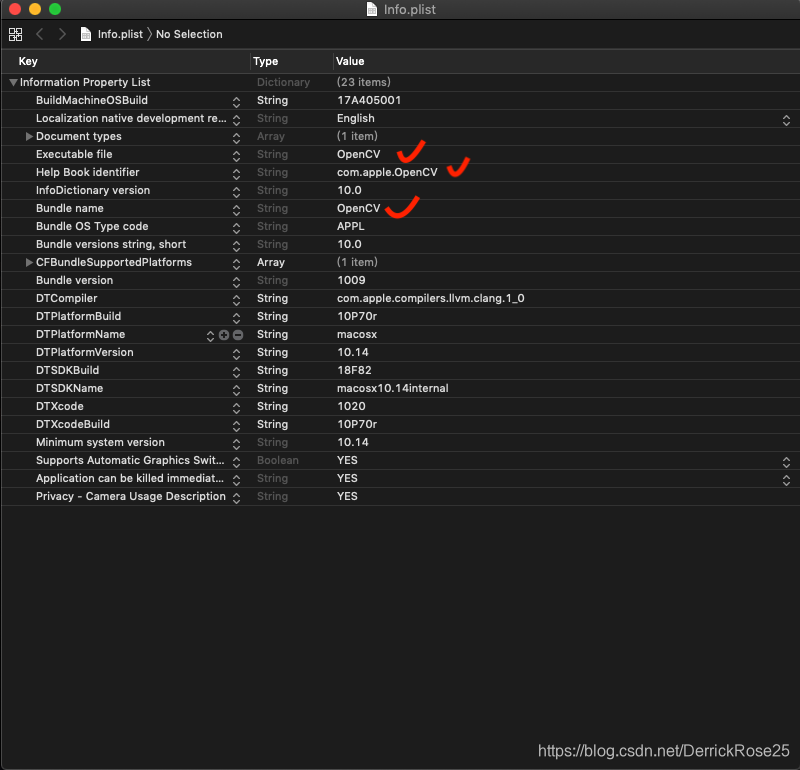
Task: Go back with the left arrow
Action: pos(40,34)
